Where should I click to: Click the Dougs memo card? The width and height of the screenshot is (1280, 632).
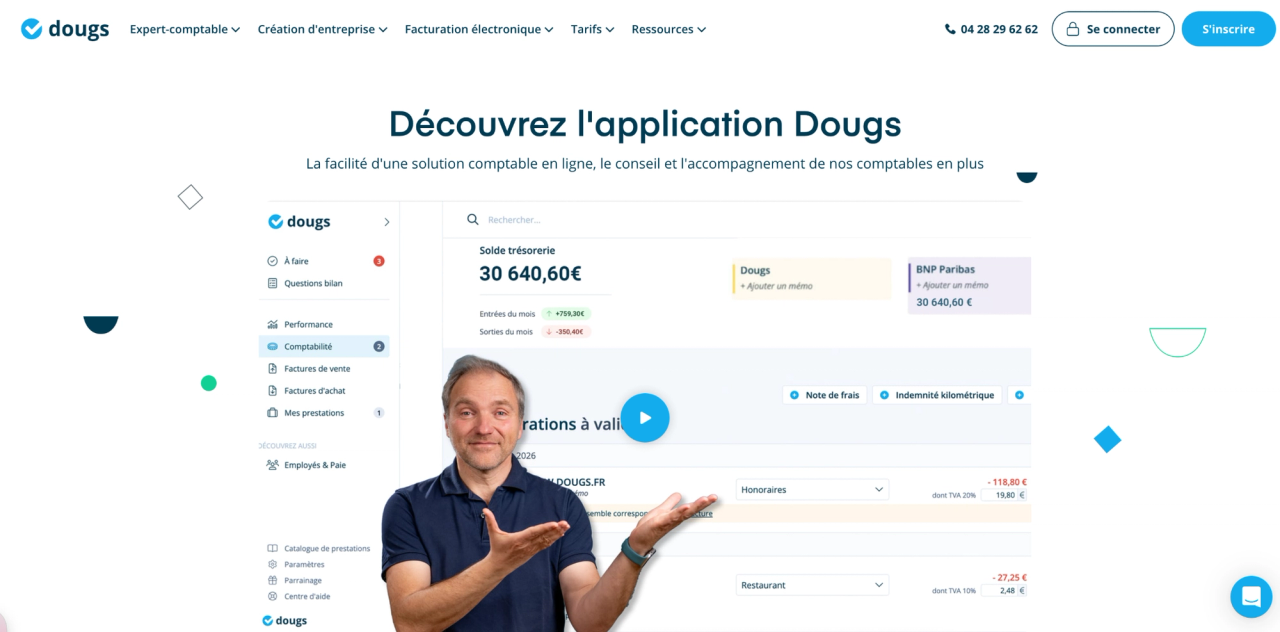coord(811,278)
